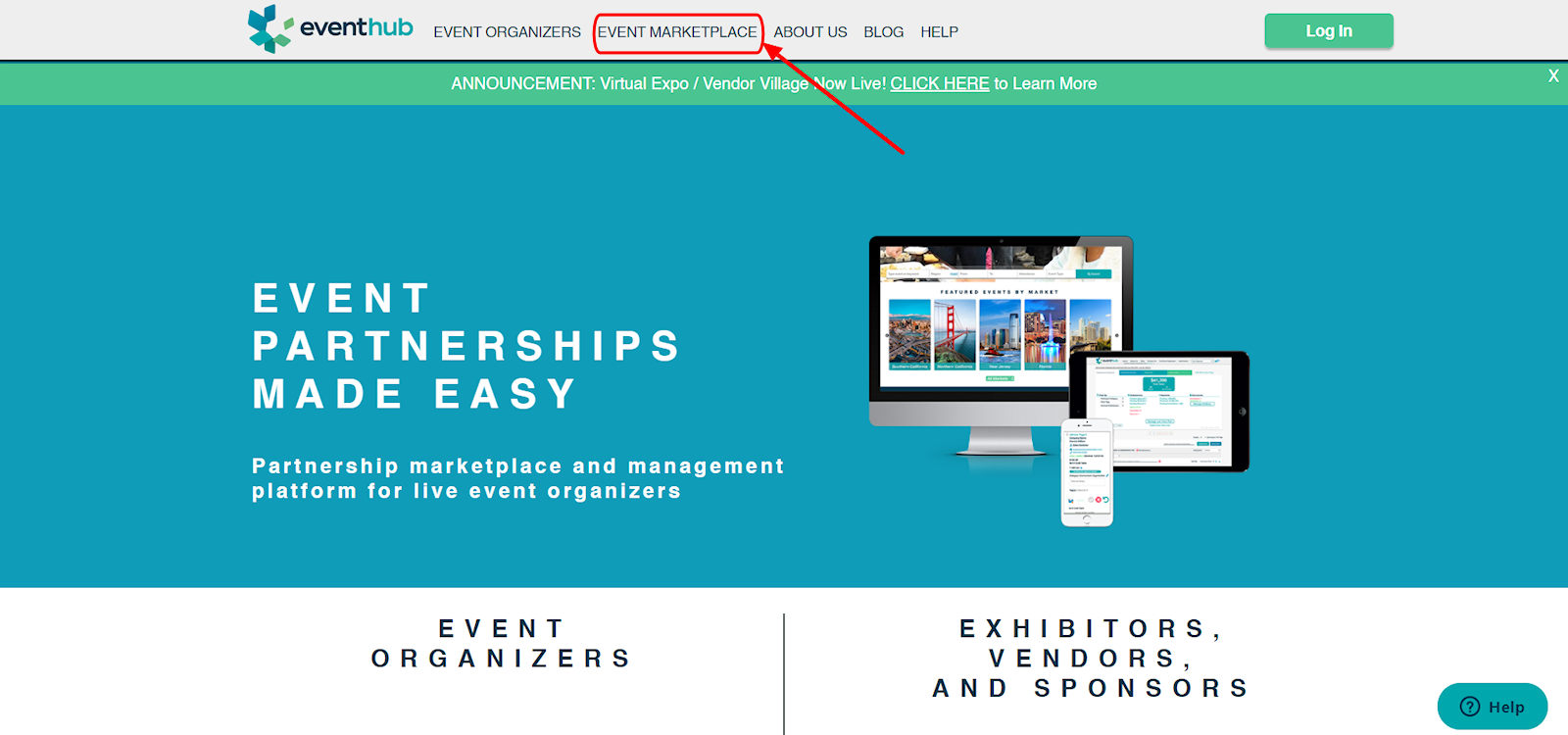Viewport: 1568px width, 735px height.
Task: Open the Help link in top navigation
Action: pyautogui.click(x=939, y=31)
